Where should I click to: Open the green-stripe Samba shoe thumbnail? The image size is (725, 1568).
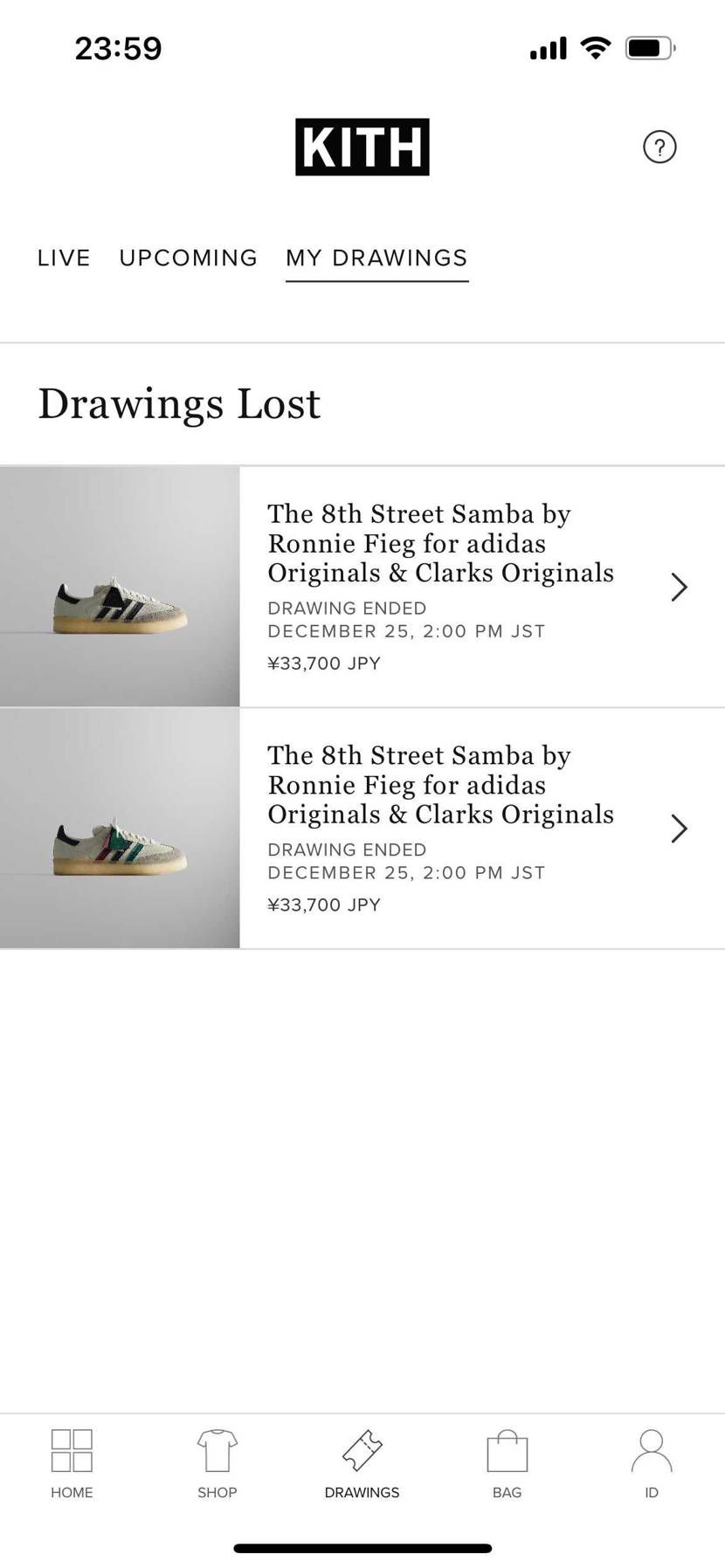(120, 829)
